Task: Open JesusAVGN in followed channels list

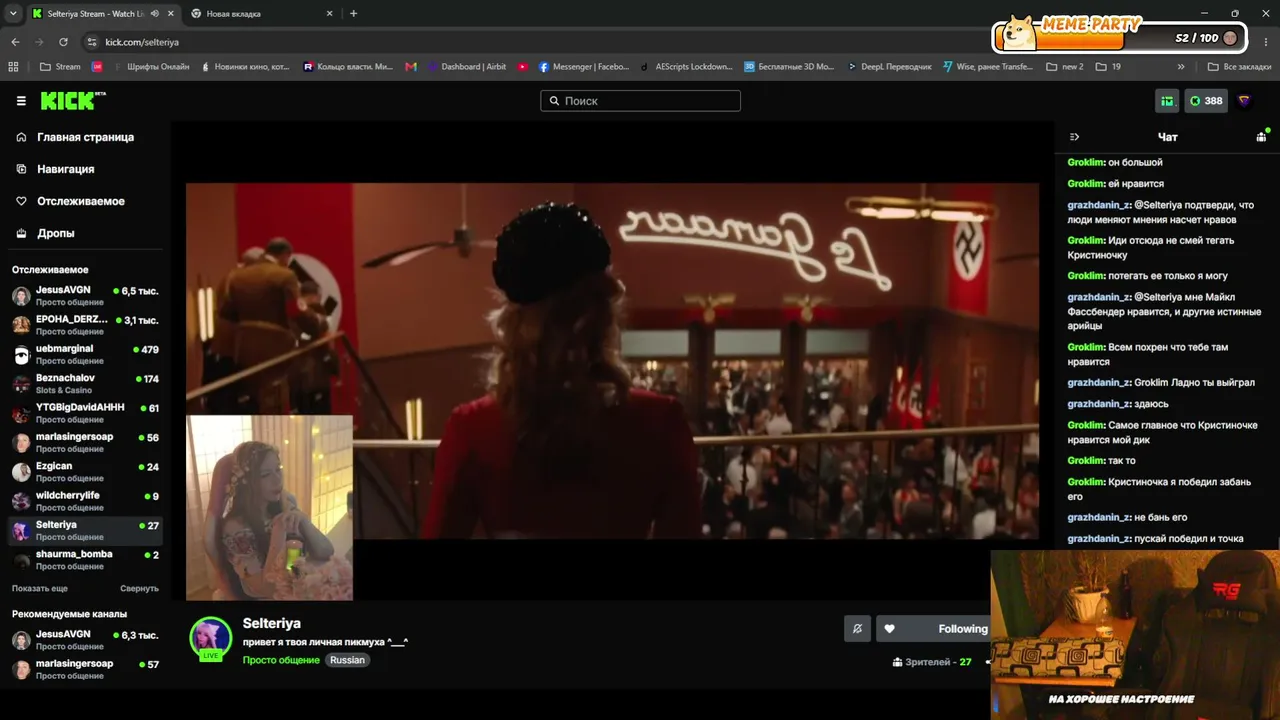Action: (x=85, y=296)
